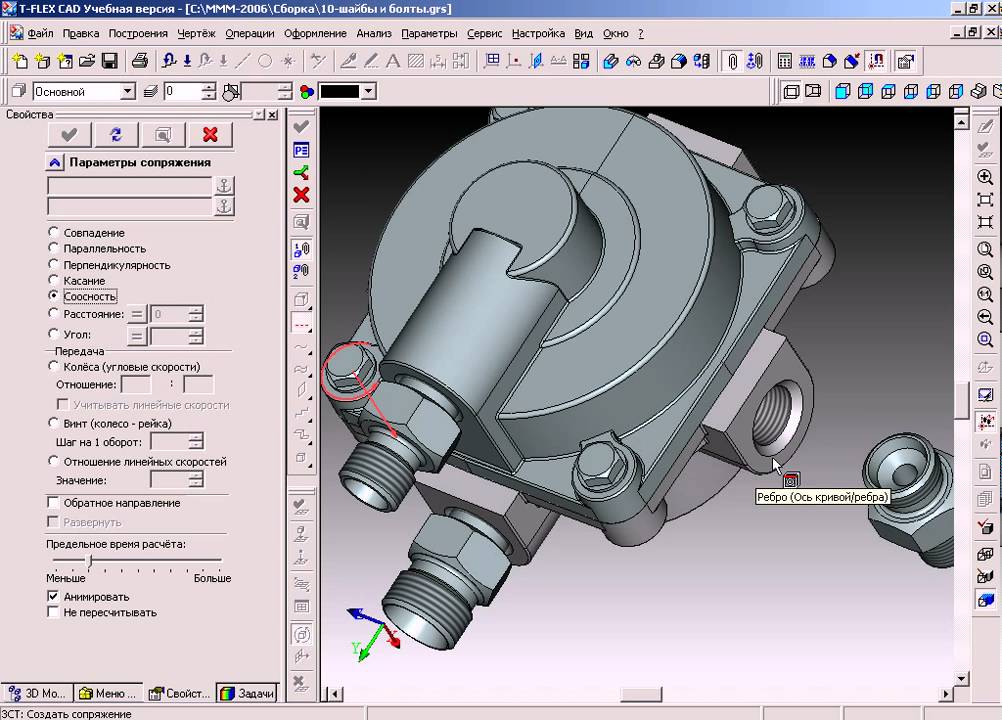
Task: Click the vertical scrollbar down arrow
Action: point(962,678)
